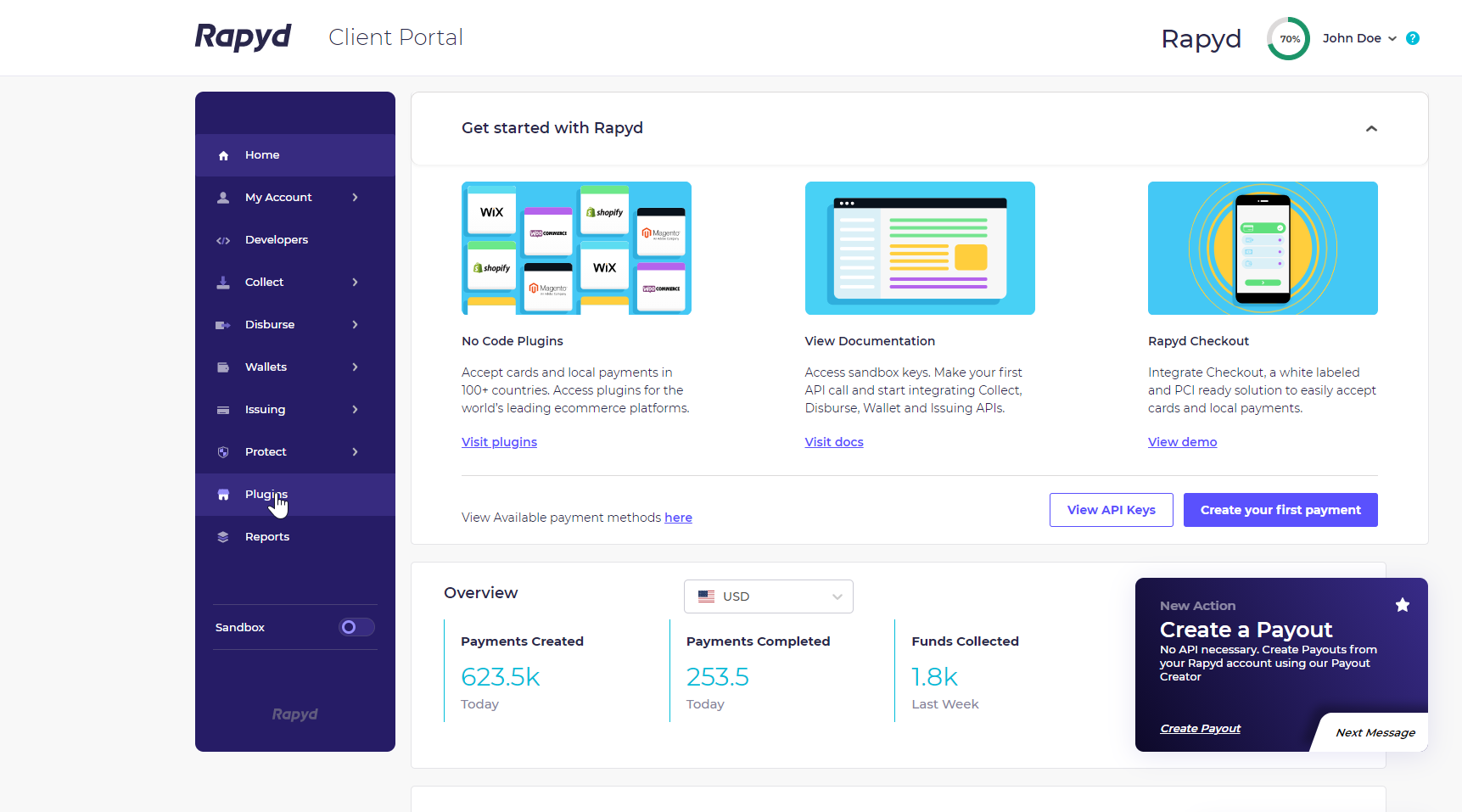The image size is (1462, 812).
Task: Click the 'Overview' section heading
Action: (x=480, y=593)
